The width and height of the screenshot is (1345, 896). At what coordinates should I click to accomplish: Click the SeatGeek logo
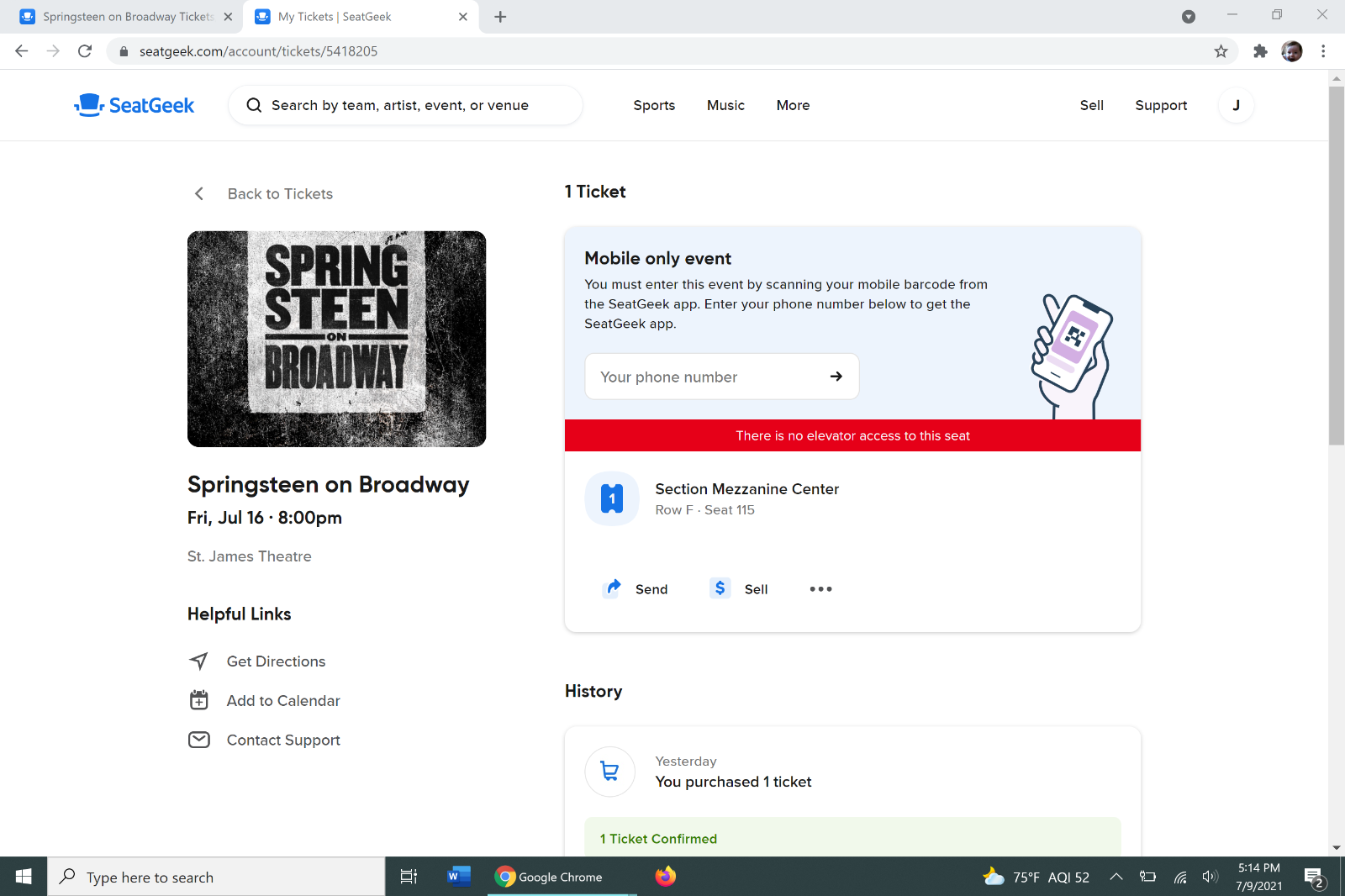134,105
